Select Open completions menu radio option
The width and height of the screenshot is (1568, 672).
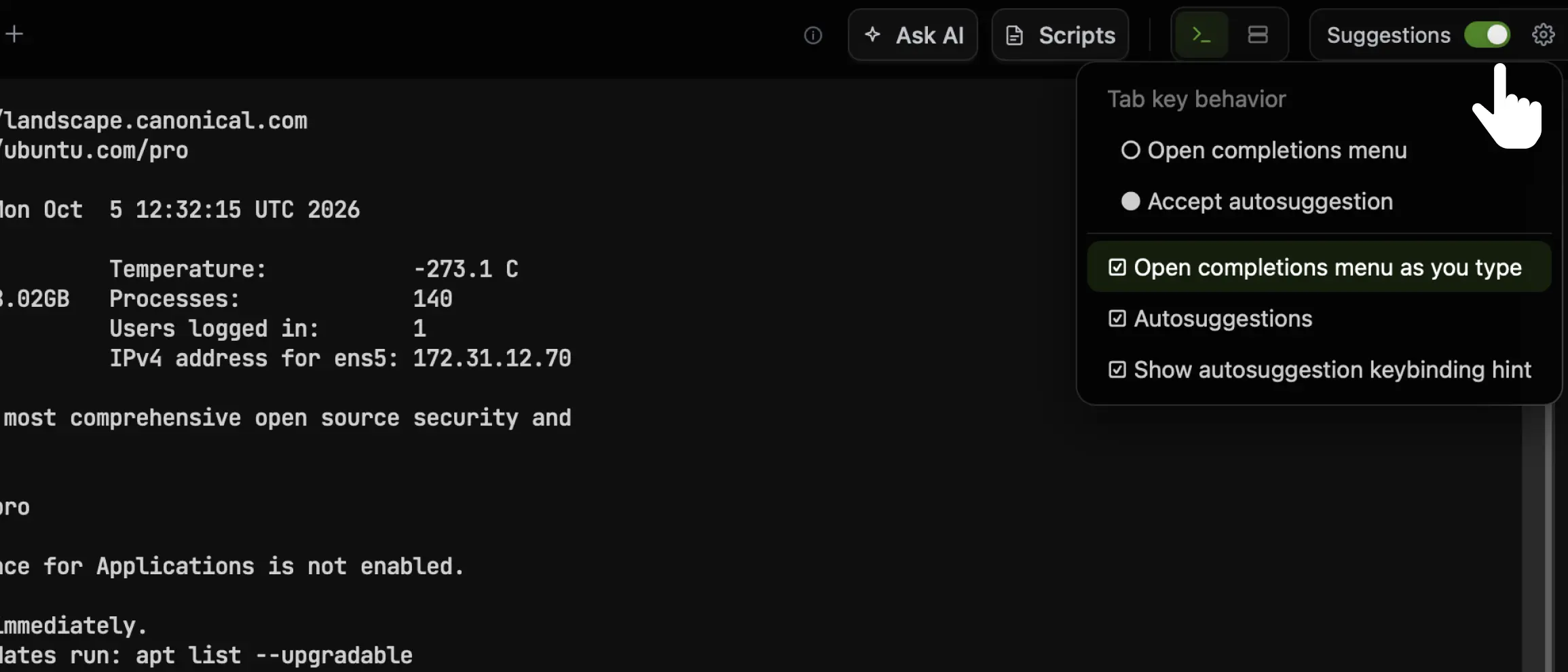tap(1264, 150)
